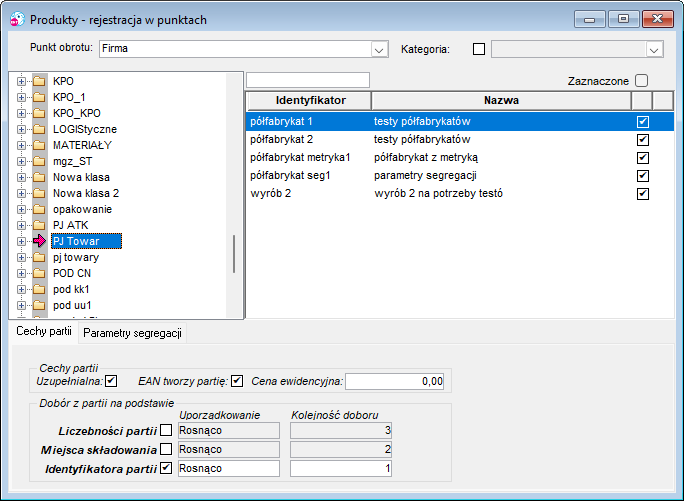Expand the pj towary tree node
This screenshot has width=685, height=501.
tap(21, 257)
